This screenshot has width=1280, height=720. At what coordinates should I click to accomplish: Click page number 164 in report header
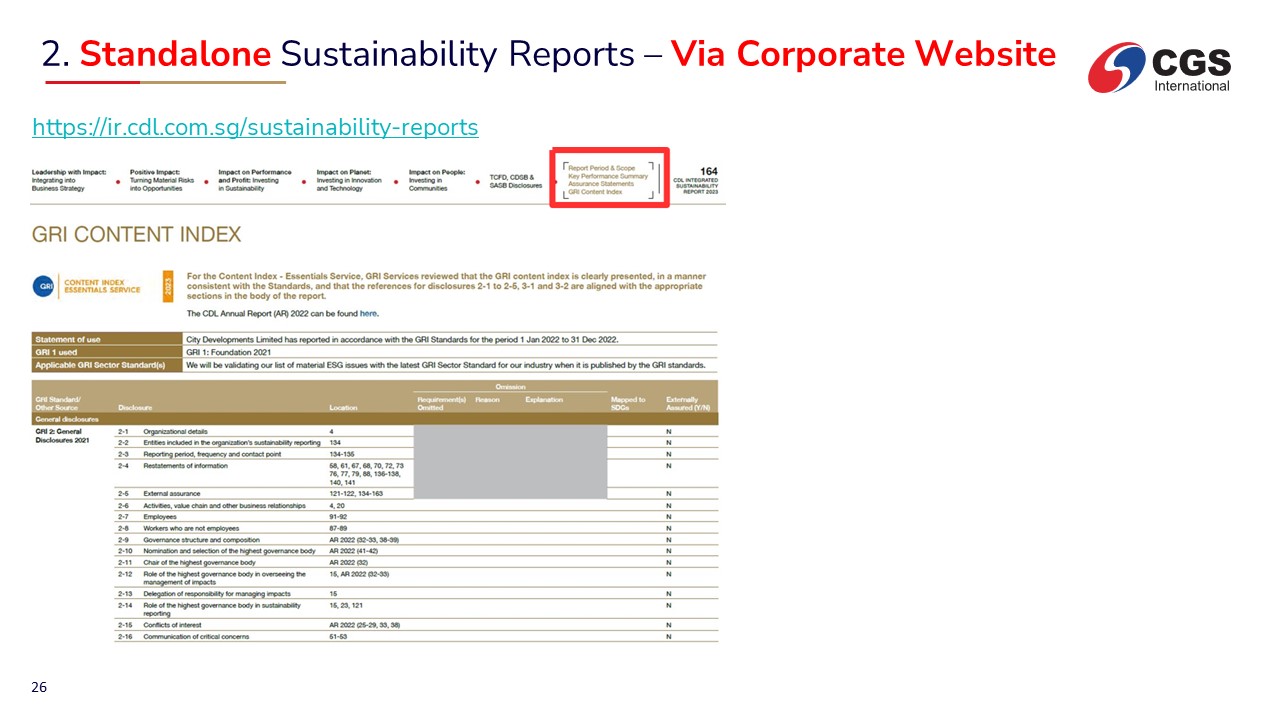(708, 171)
